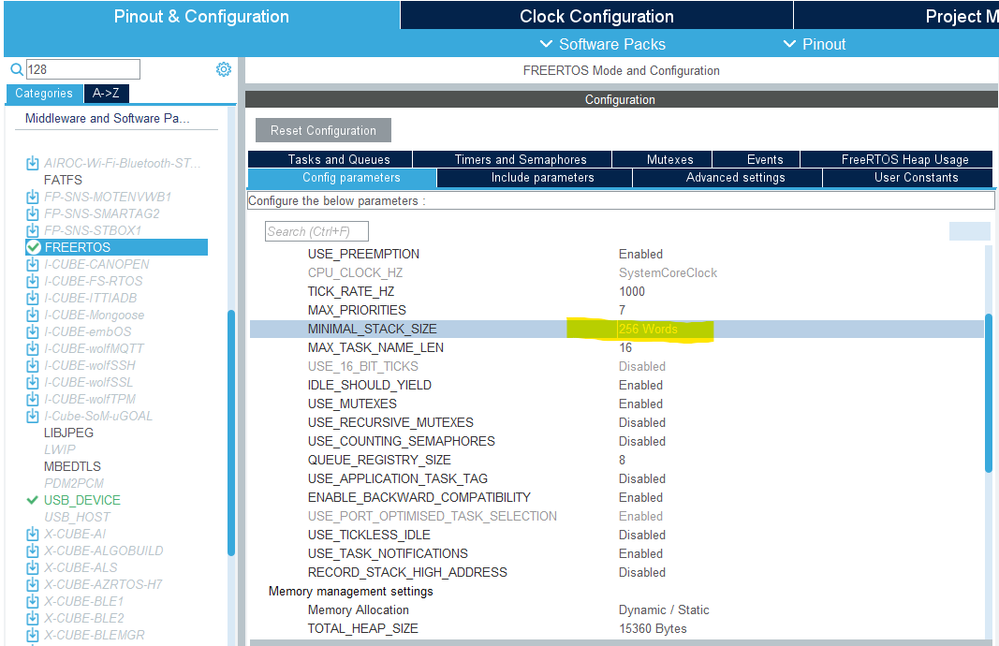
Task: Click download icon beside FP-SNS-SMARTAG2
Action: tap(32, 214)
